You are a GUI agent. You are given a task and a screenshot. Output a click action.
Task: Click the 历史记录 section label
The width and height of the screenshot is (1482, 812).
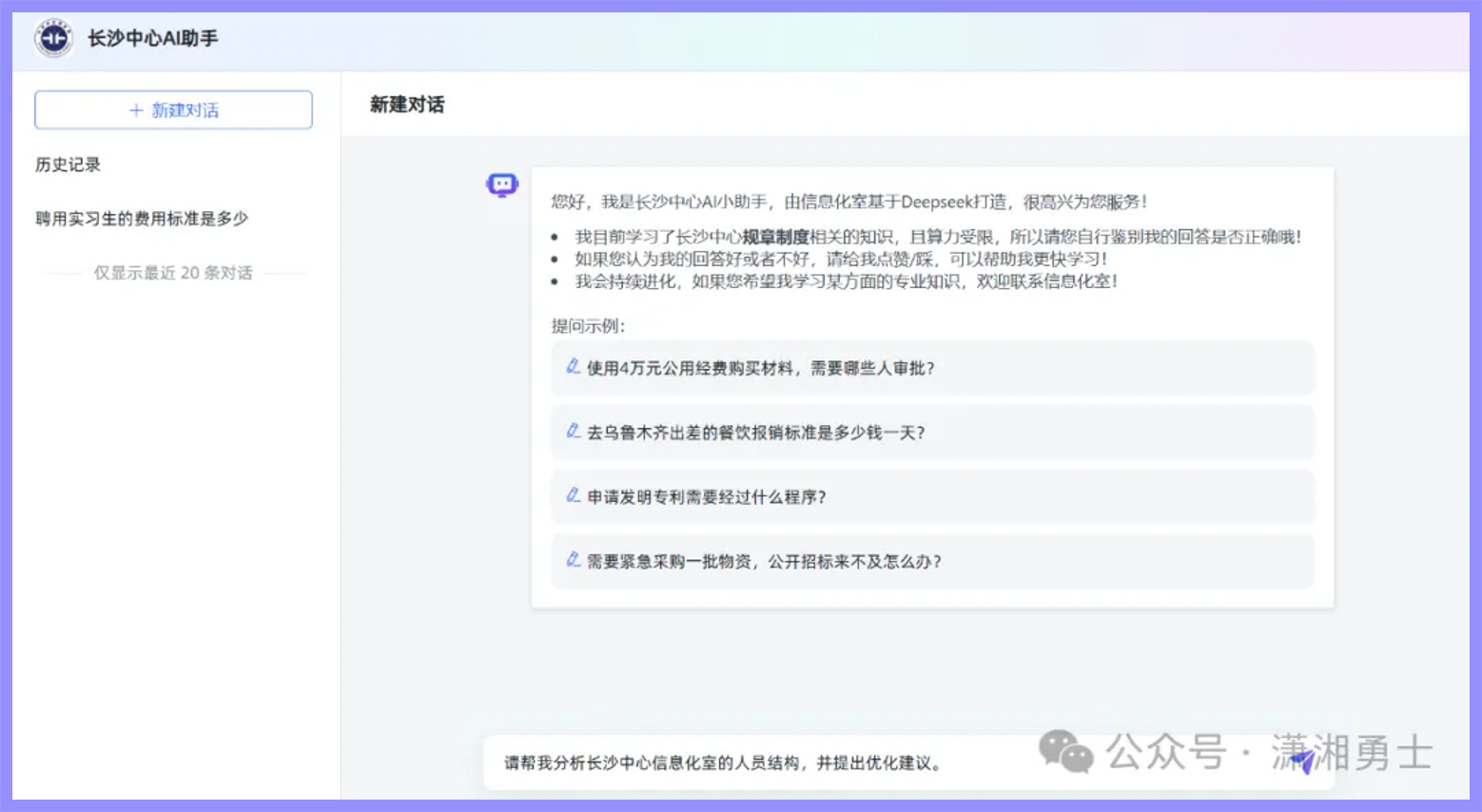coord(65,164)
